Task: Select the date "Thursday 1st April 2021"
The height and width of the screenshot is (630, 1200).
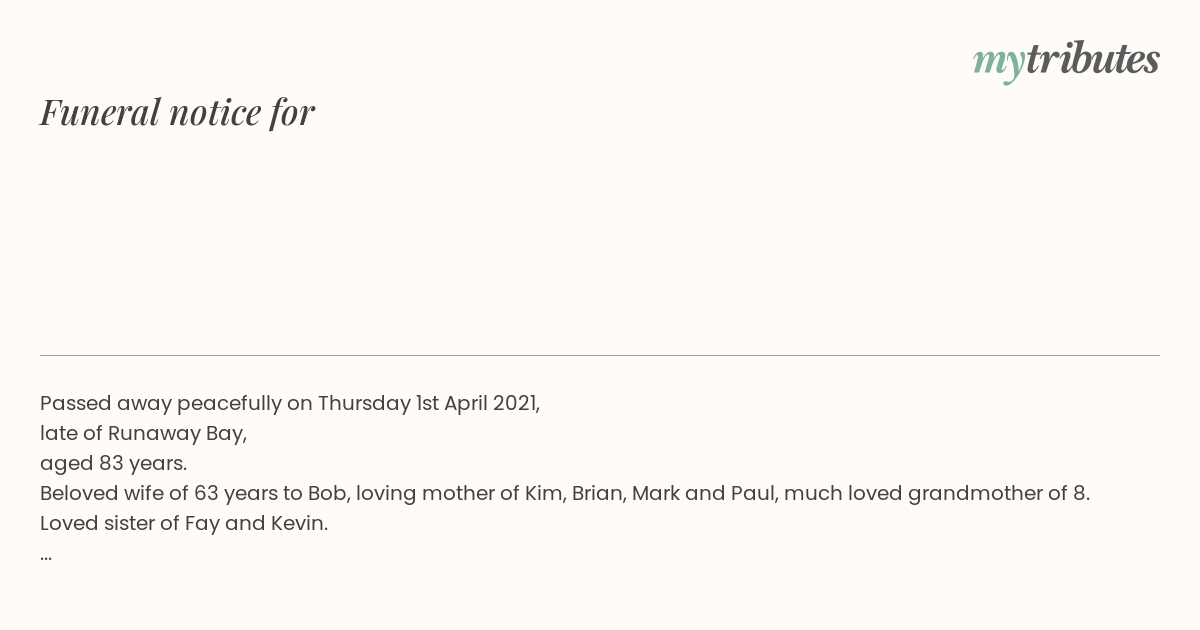Action: [427, 403]
